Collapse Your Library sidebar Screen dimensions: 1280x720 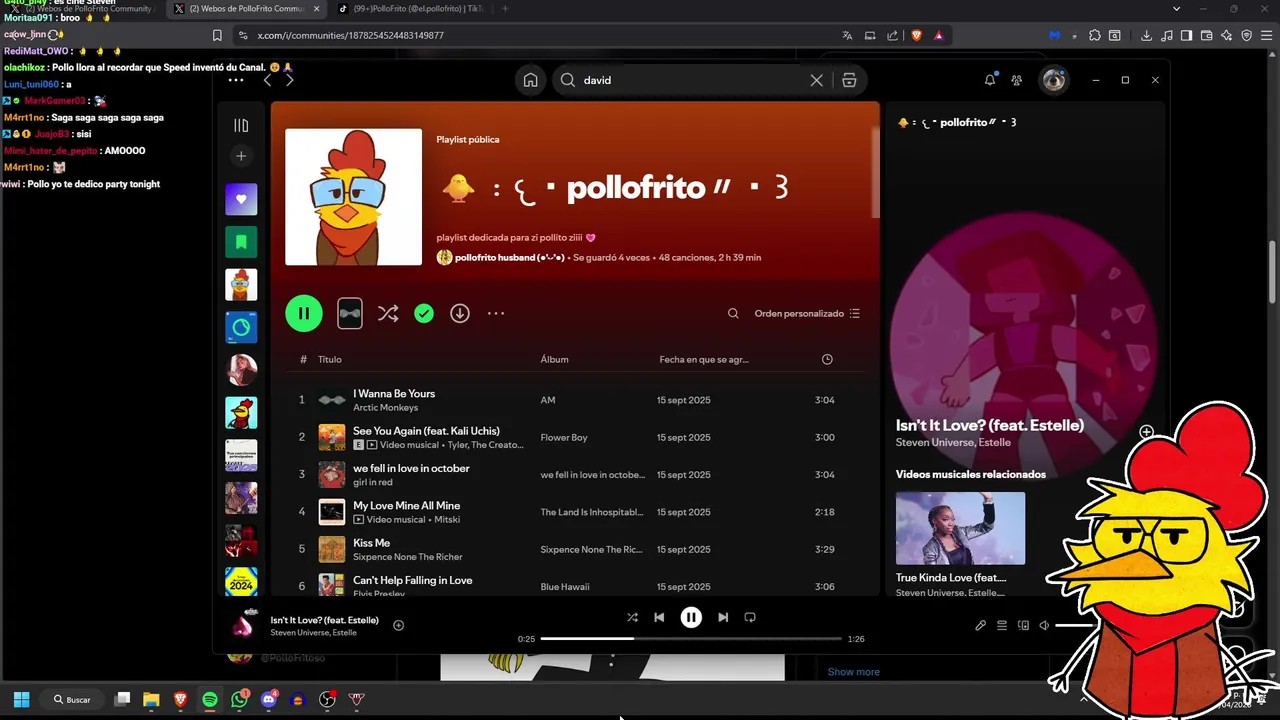pos(241,125)
